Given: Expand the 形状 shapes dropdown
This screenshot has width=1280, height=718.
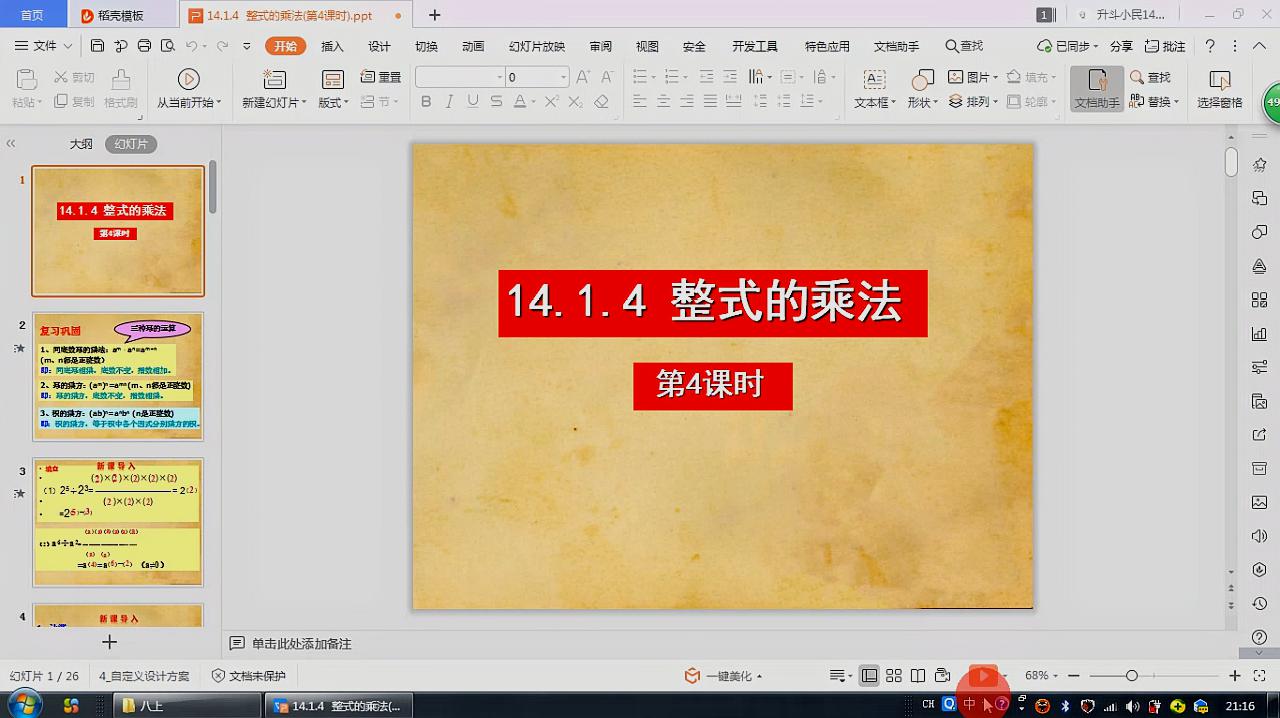Looking at the screenshot, I should (x=920, y=100).
